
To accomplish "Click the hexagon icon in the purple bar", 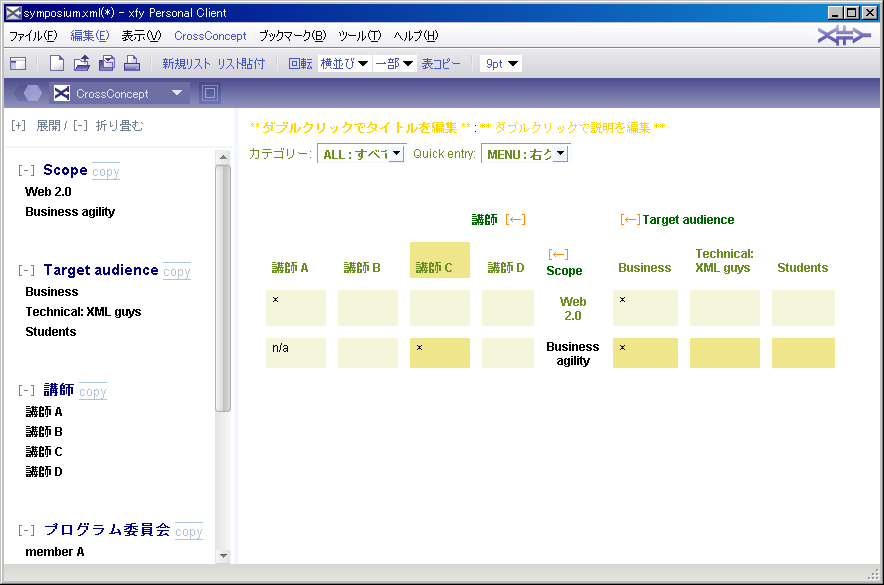I will click(32, 93).
